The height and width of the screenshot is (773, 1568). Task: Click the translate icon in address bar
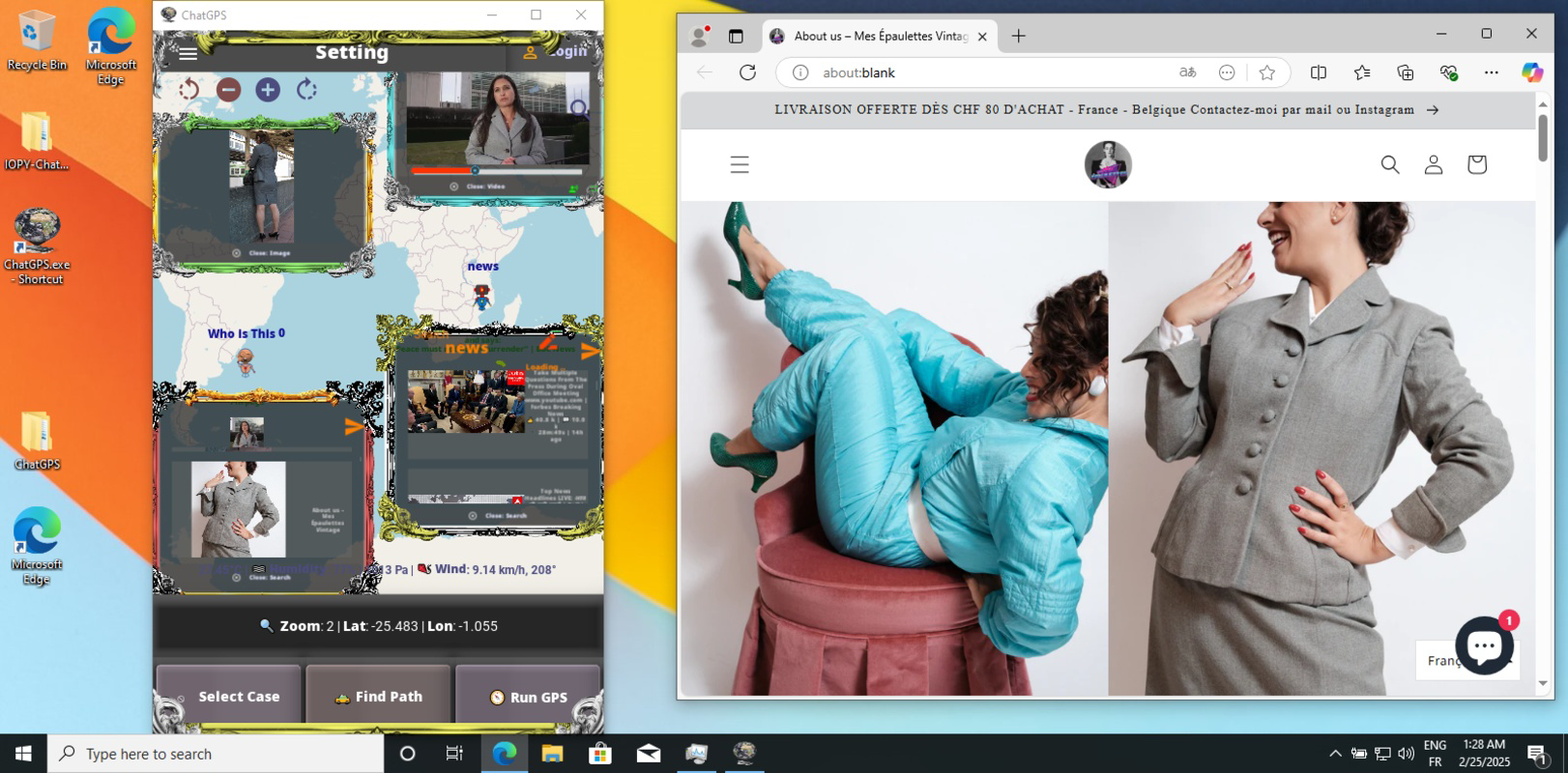pos(1187,72)
